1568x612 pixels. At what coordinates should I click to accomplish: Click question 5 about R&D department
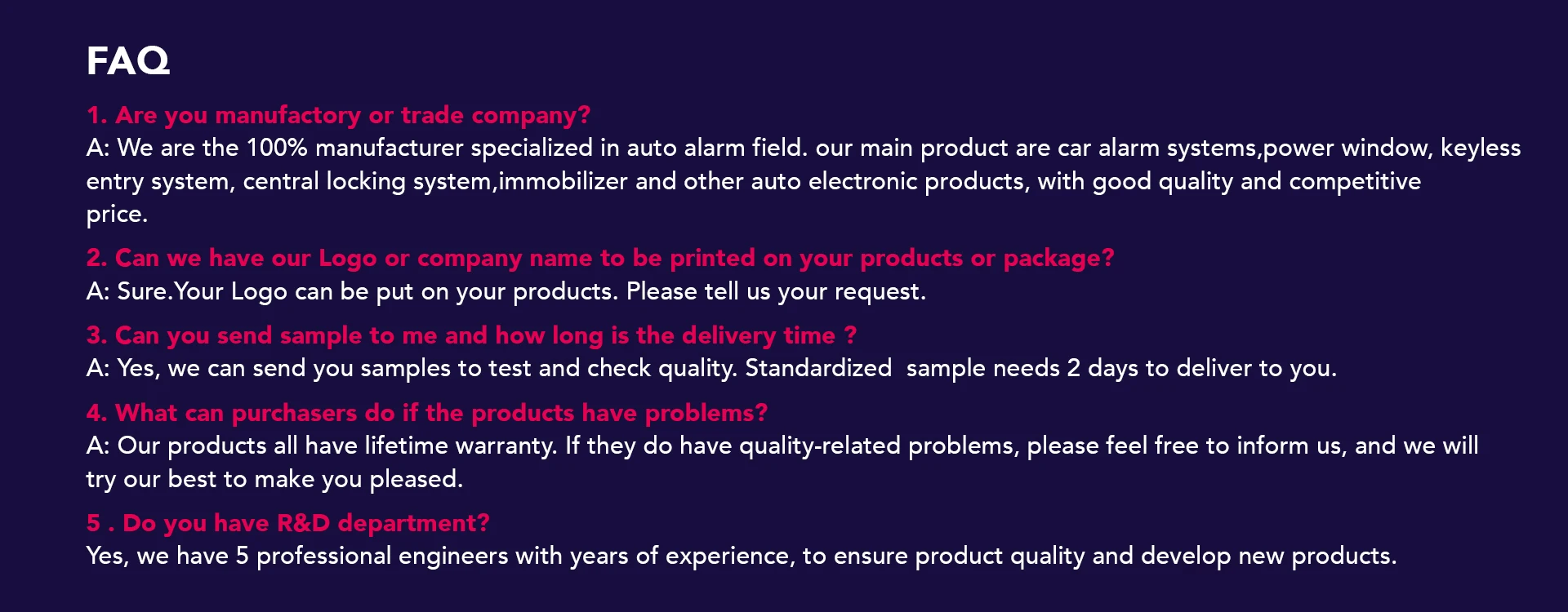pyautogui.click(x=287, y=523)
